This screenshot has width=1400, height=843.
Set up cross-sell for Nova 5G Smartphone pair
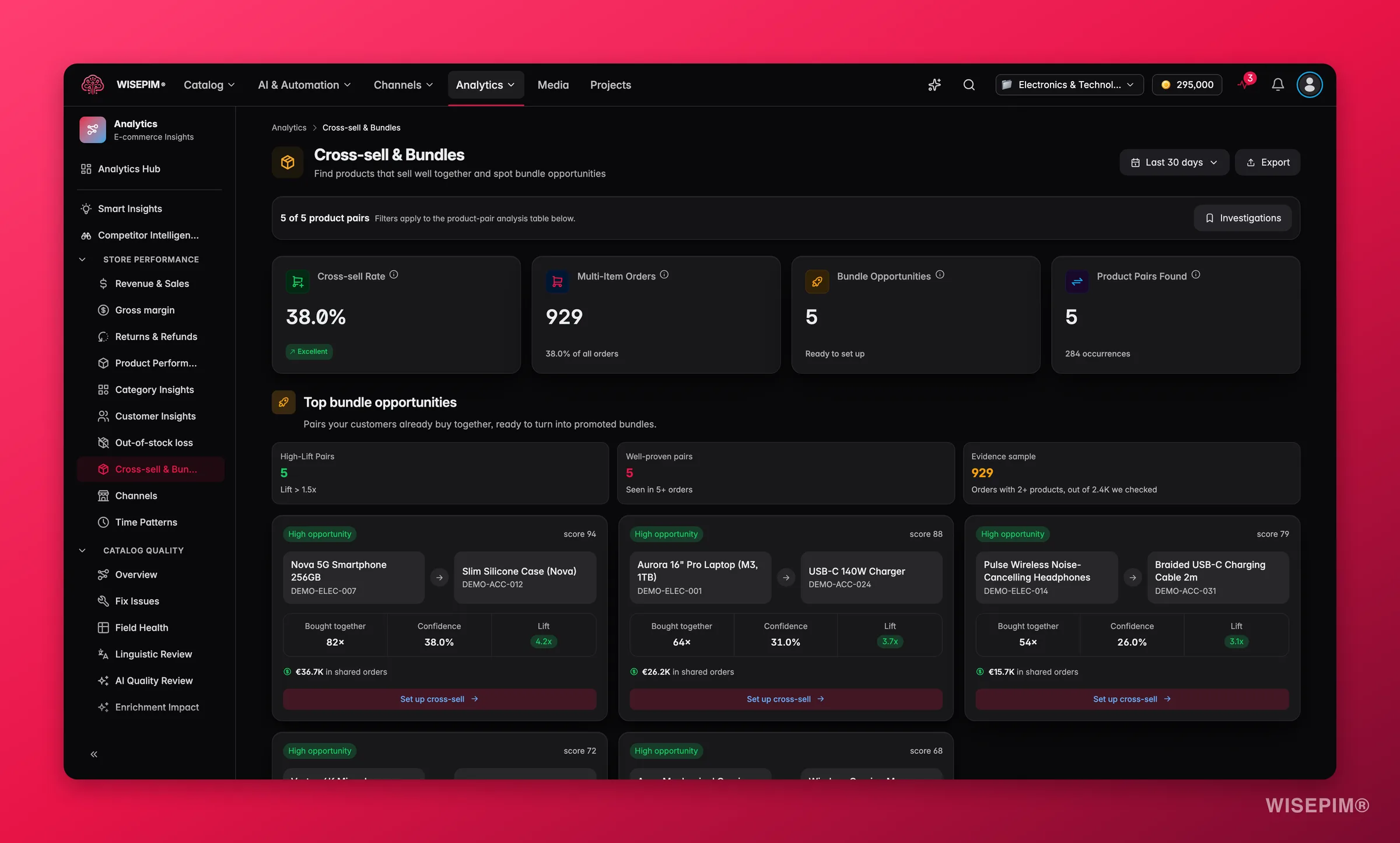(x=439, y=699)
